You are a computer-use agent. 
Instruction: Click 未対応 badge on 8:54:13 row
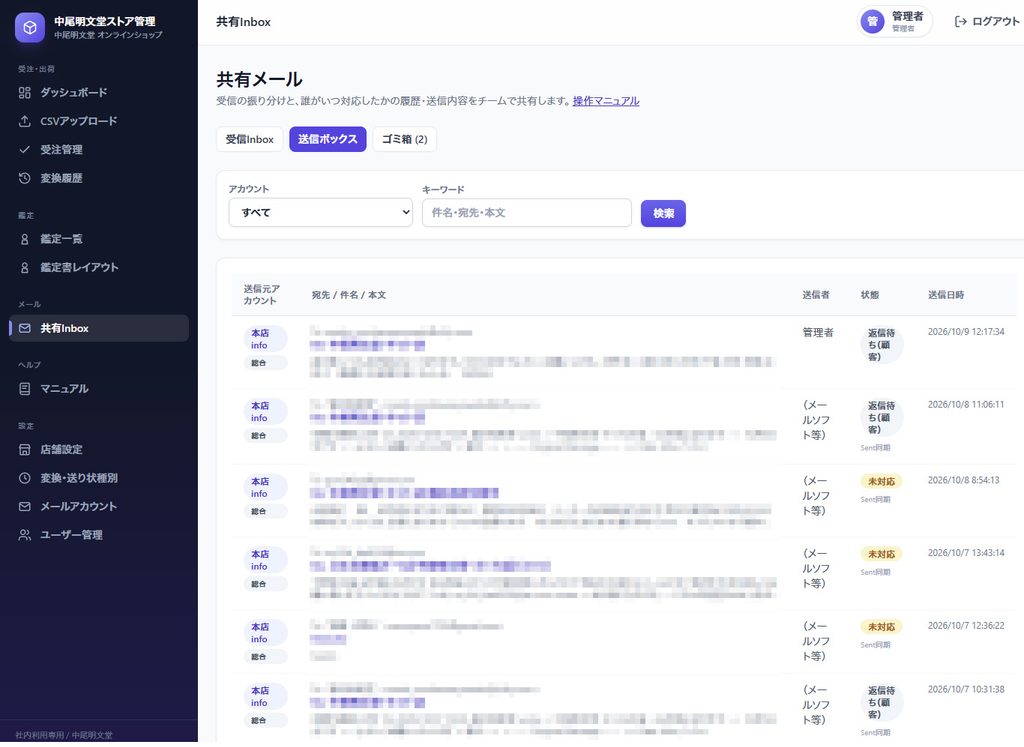[881, 482]
